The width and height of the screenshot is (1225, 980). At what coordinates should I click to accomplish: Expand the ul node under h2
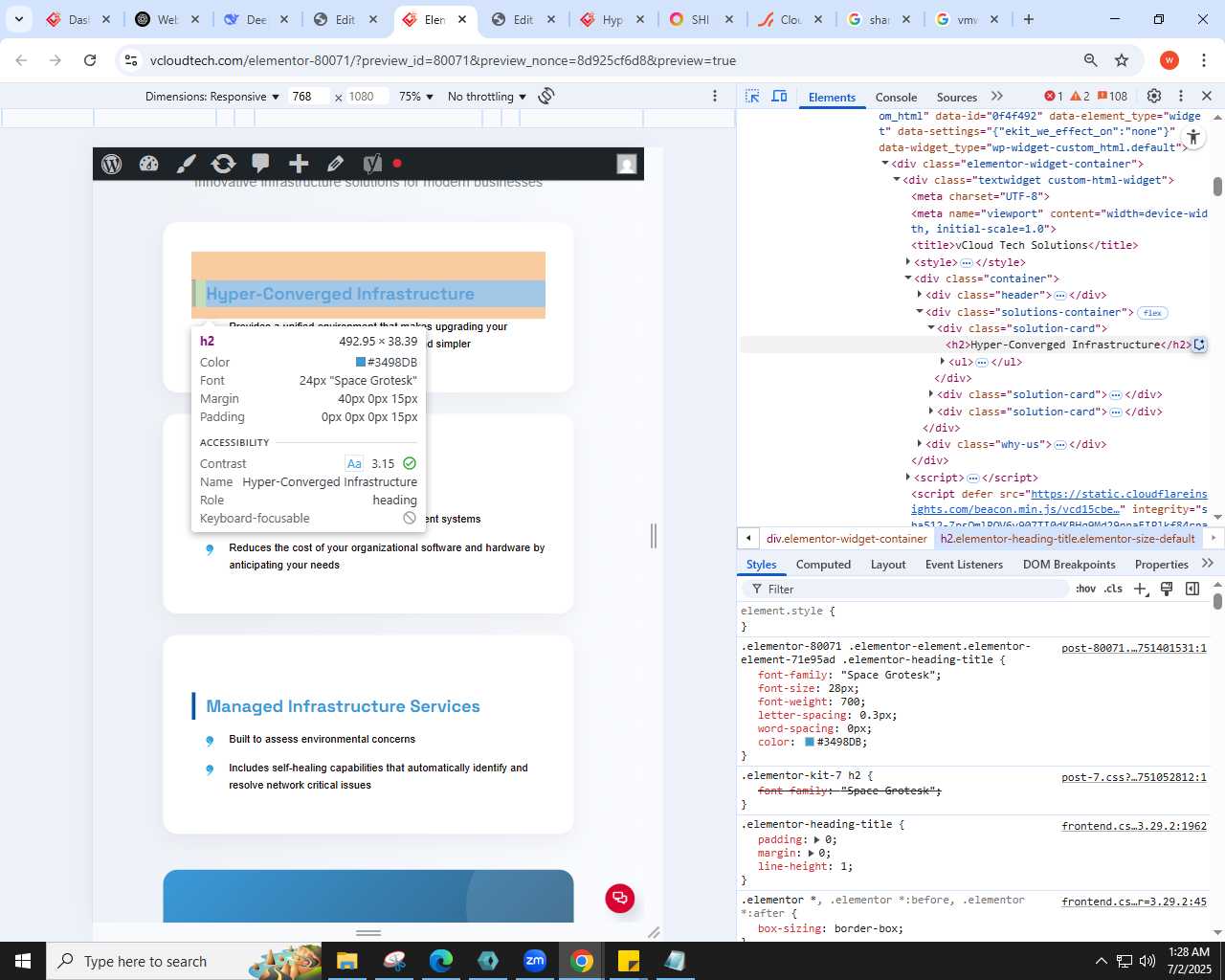click(x=943, y=362)
